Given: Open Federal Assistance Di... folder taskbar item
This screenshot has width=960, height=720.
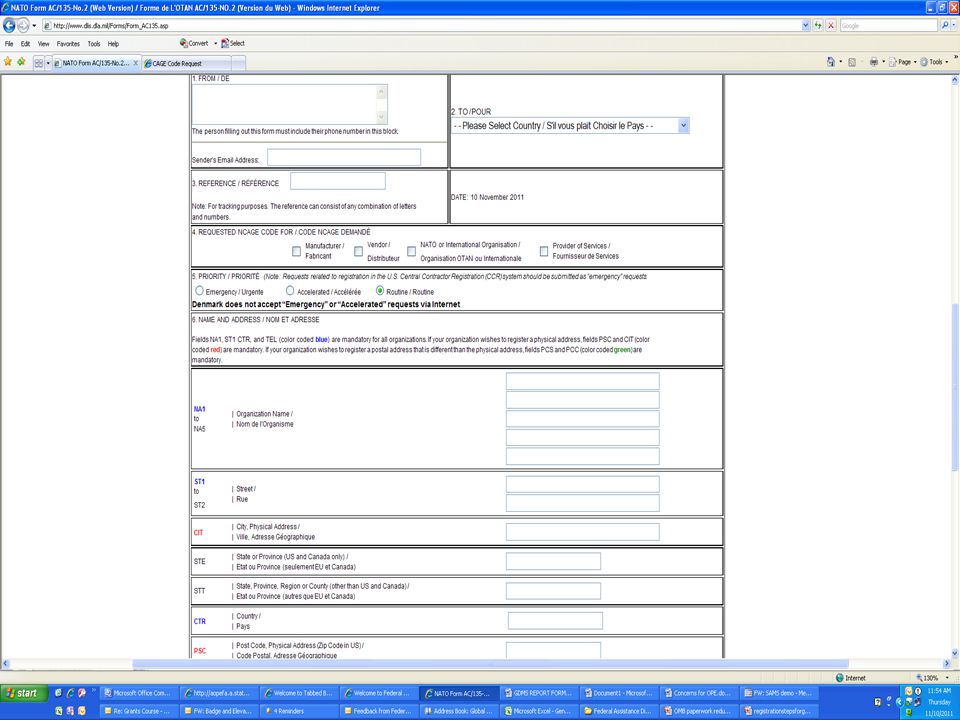Looking at the screenshot, I should [618, 711].
